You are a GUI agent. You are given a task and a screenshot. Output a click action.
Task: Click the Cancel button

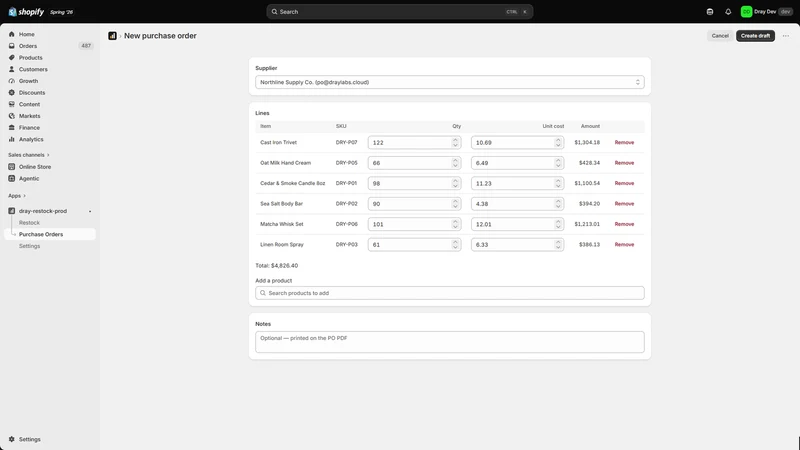[720, 36]
